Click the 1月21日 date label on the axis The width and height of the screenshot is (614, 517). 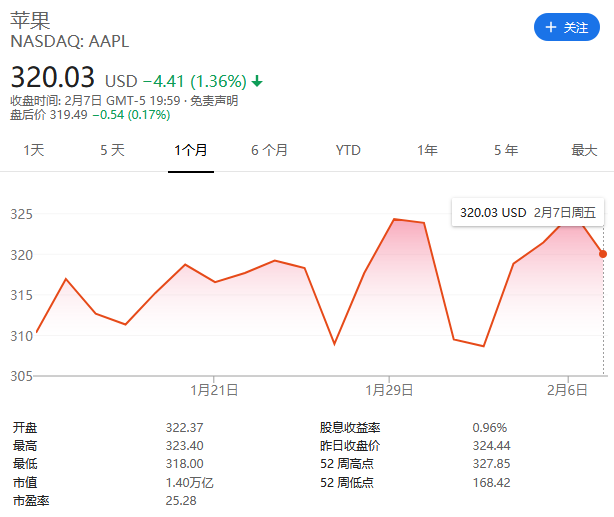pyautogui.click(x=215, y=389)
